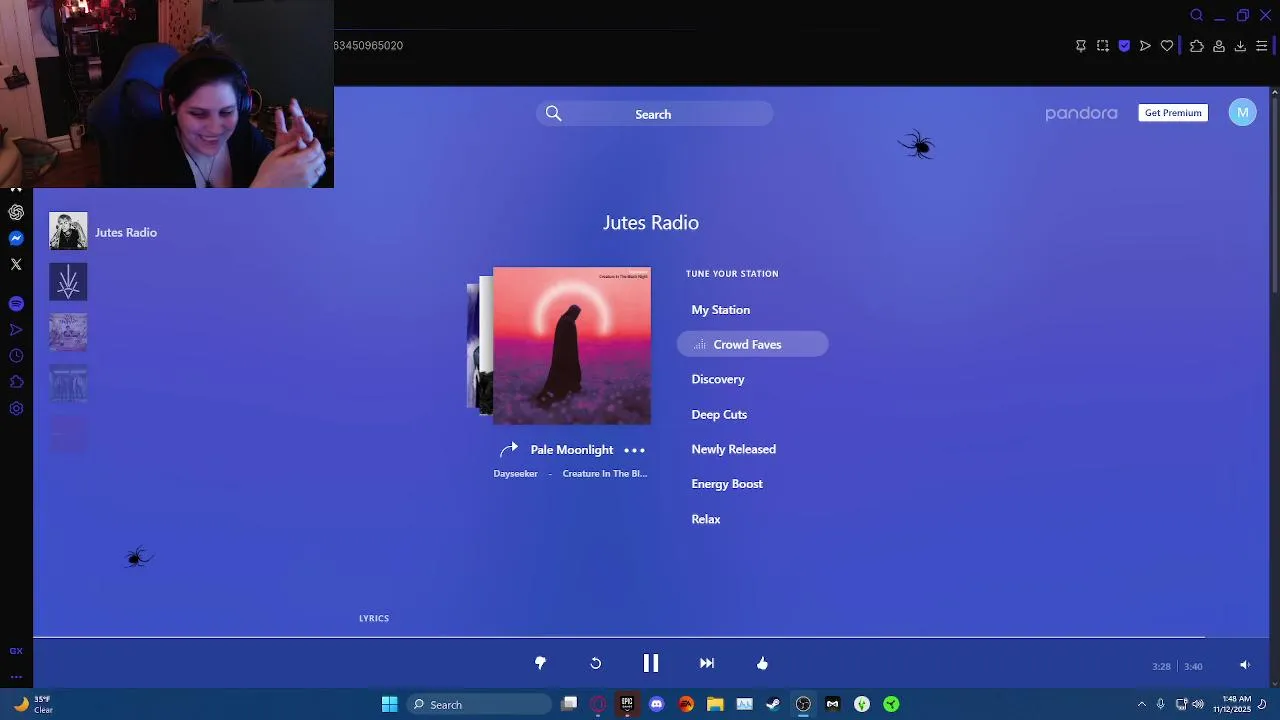Focus the Pandora Search field
This screenshot has width=1280, height=720.
pyautogui.click(x=654, y=114)
